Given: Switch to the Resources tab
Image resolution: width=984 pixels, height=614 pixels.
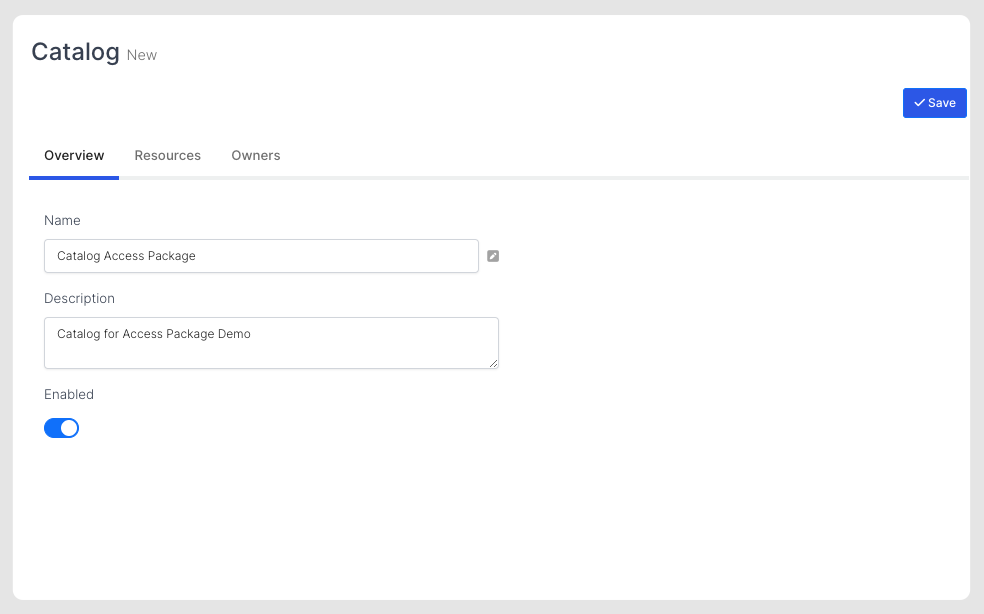Looking at the screenshot, I should coord(167,155).
